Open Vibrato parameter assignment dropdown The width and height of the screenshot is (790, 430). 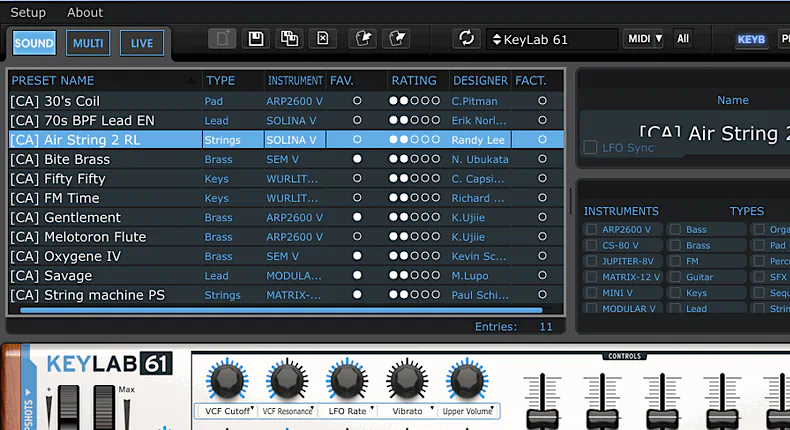(x=408, y=411)
